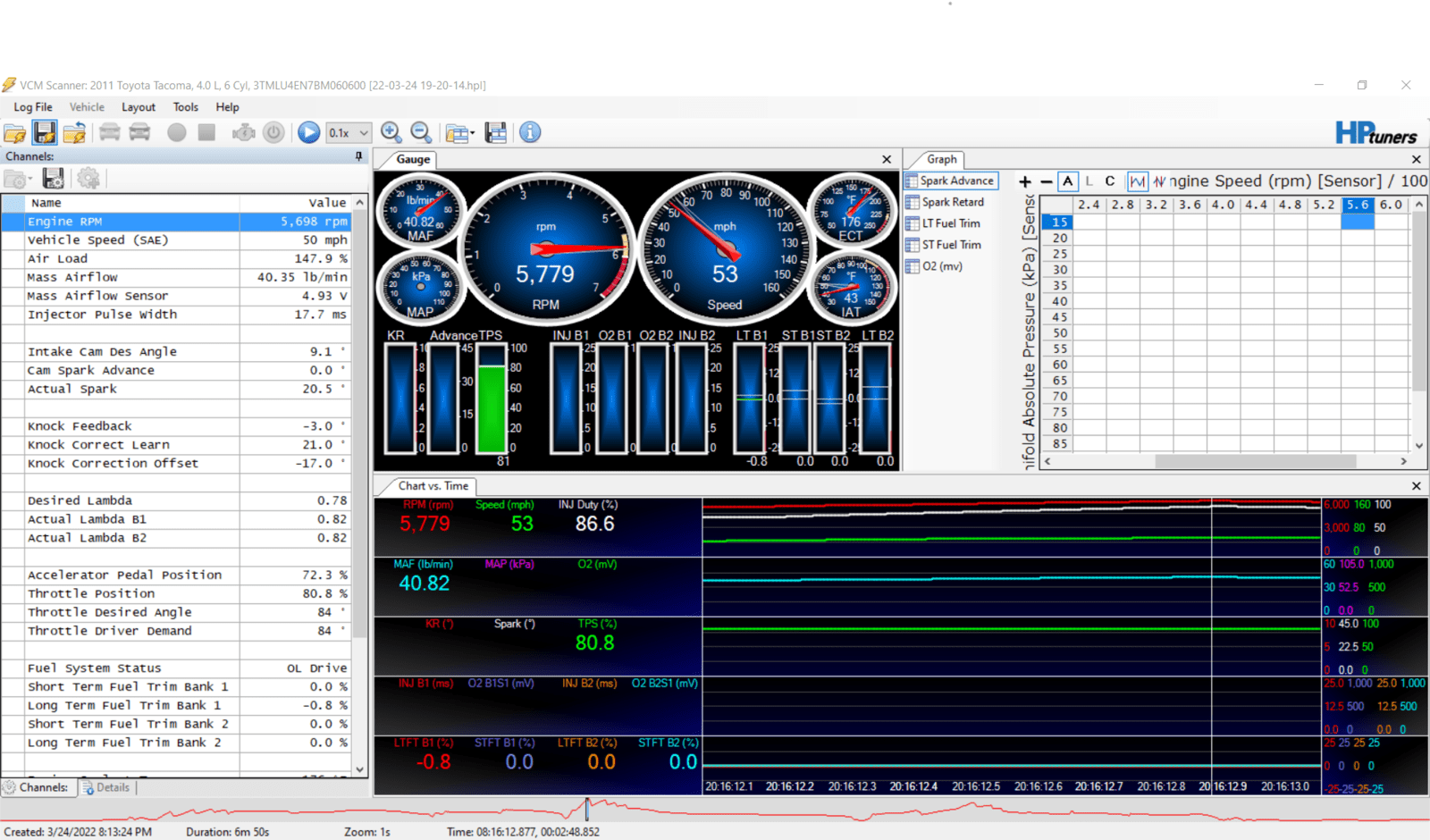Toggle the L mode in graph toolbar
This screenshot has height=840, width=1430.
click(1089, 181)
